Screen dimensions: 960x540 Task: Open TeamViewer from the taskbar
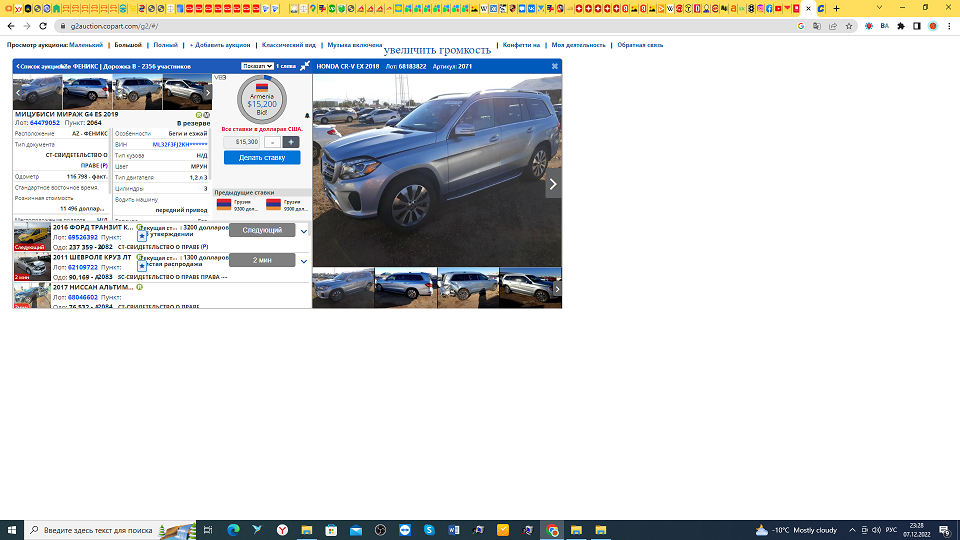click(405, 530)
